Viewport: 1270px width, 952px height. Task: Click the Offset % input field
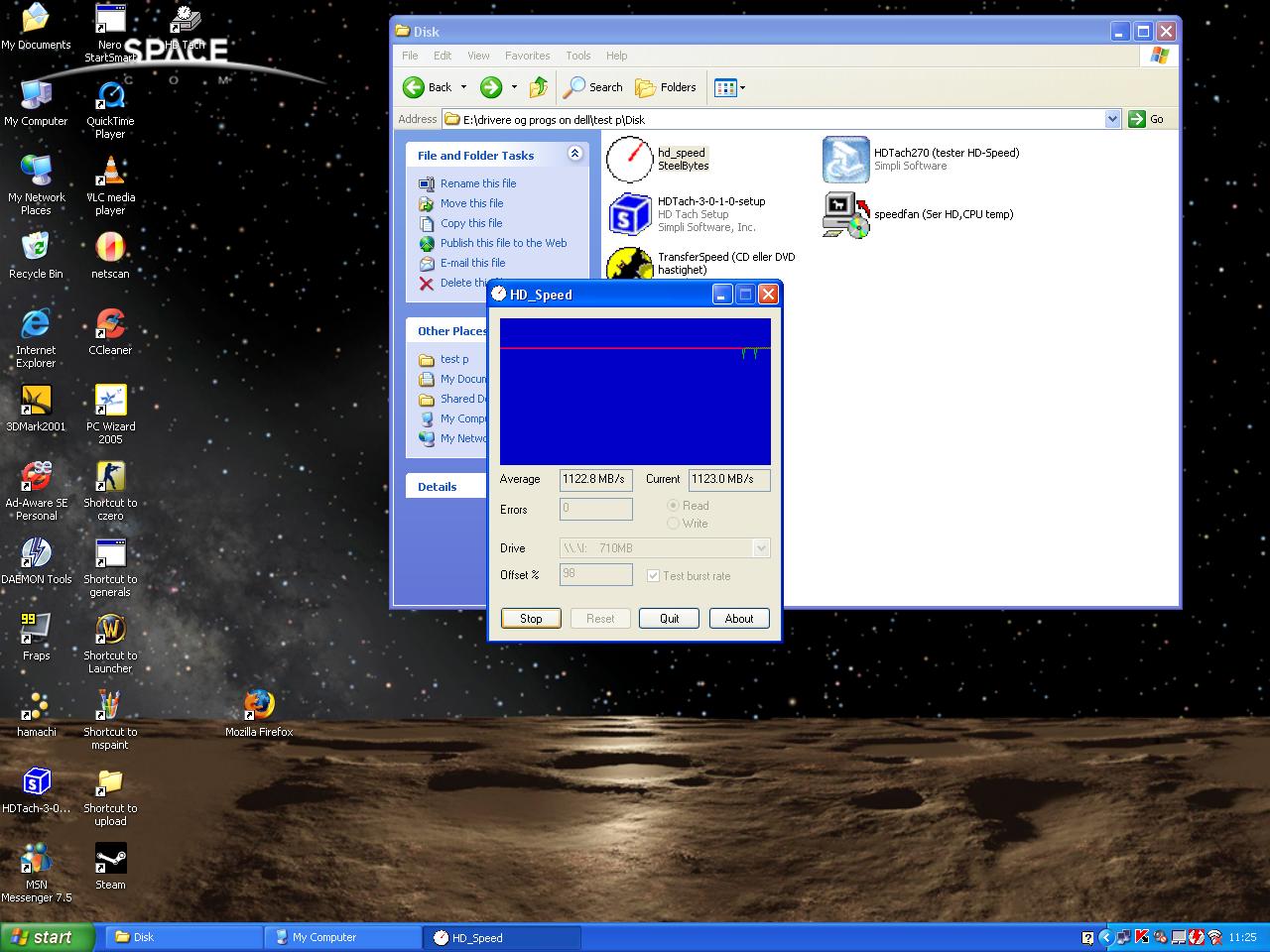coord(596,575)
